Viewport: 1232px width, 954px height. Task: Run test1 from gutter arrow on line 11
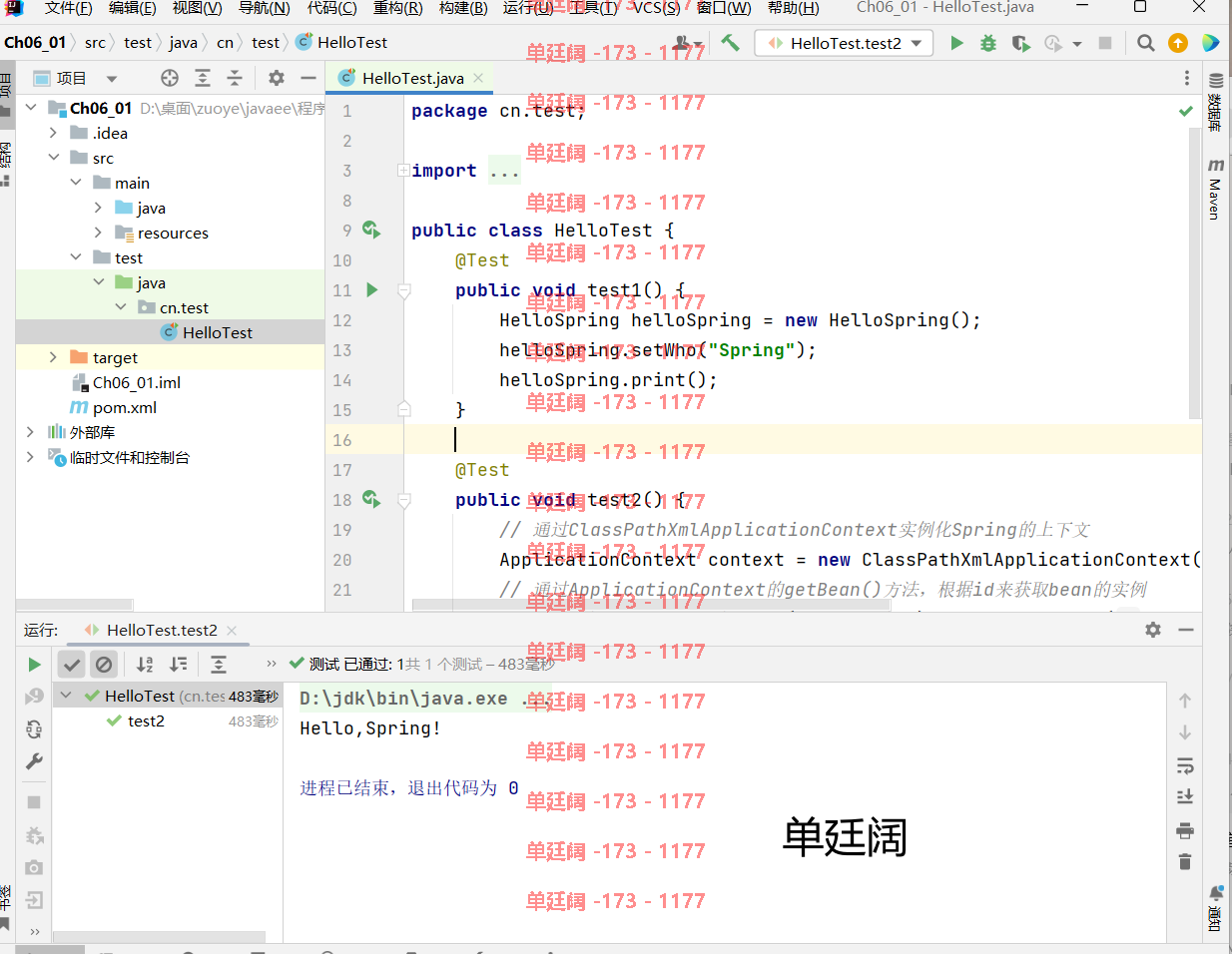tap(372, 290)
